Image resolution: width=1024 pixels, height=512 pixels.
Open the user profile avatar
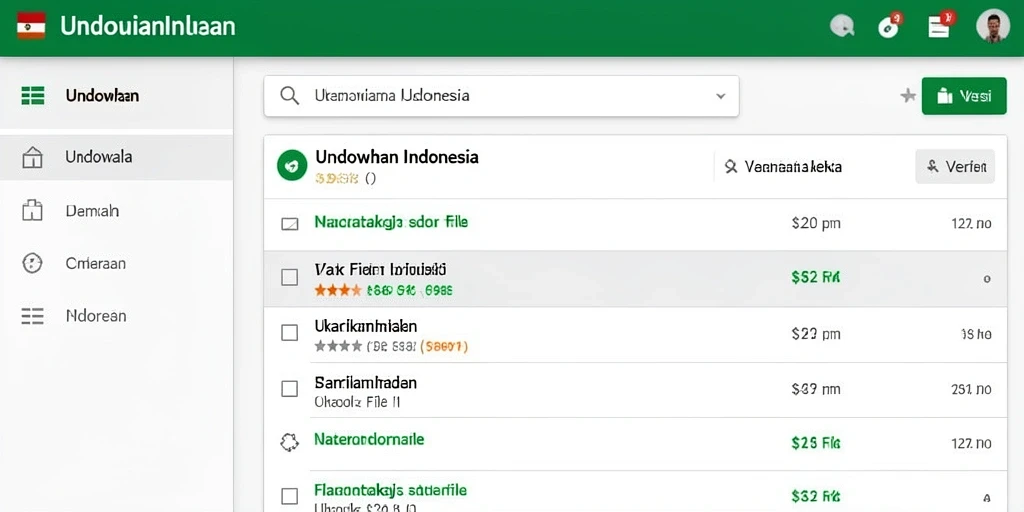[x=993, y=26]
